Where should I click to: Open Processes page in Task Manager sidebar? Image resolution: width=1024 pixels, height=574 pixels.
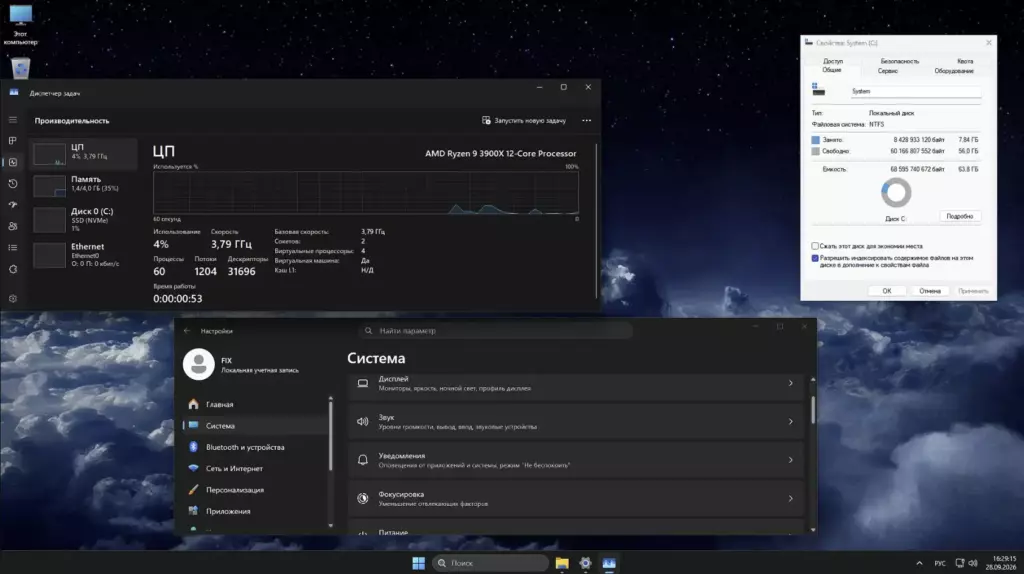12,140
